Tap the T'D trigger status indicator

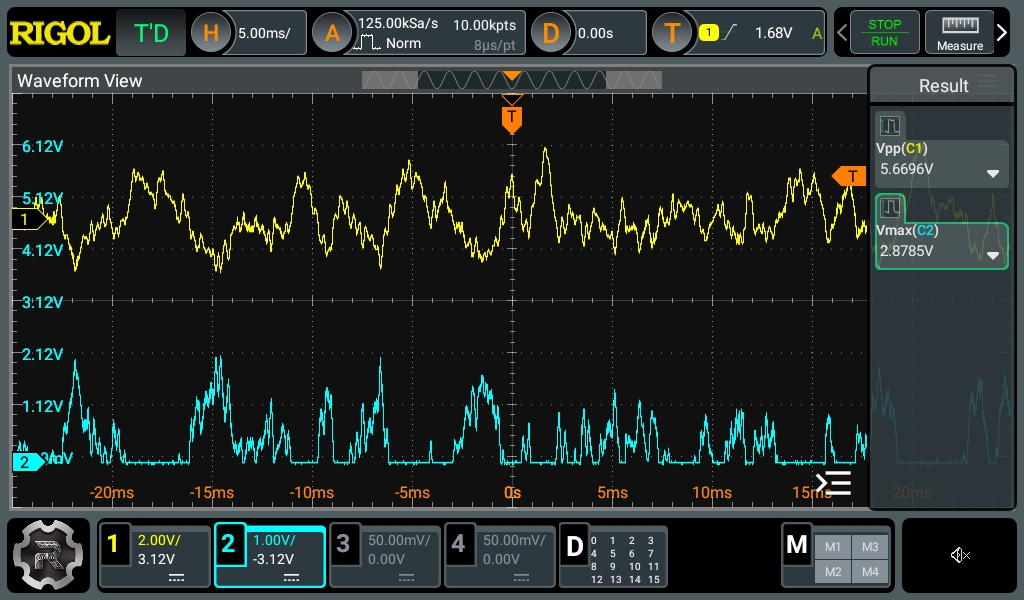pyautogui.click(x=151, y=33)
